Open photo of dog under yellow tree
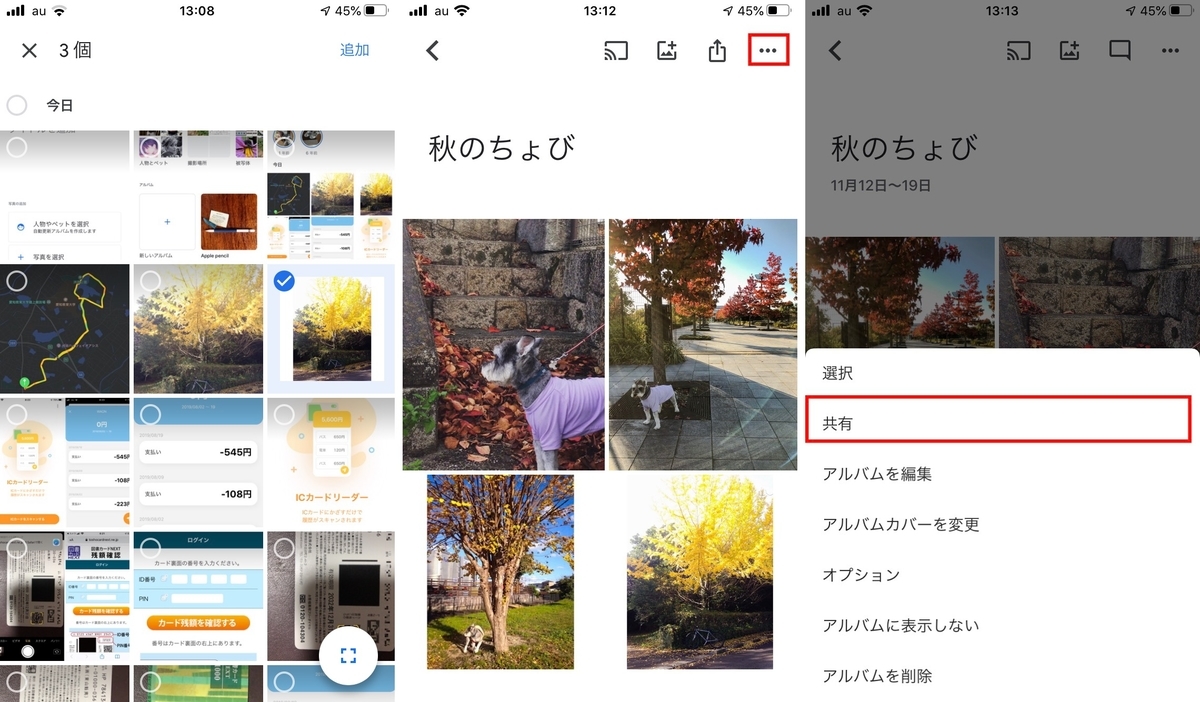 (x=501, y=572)
